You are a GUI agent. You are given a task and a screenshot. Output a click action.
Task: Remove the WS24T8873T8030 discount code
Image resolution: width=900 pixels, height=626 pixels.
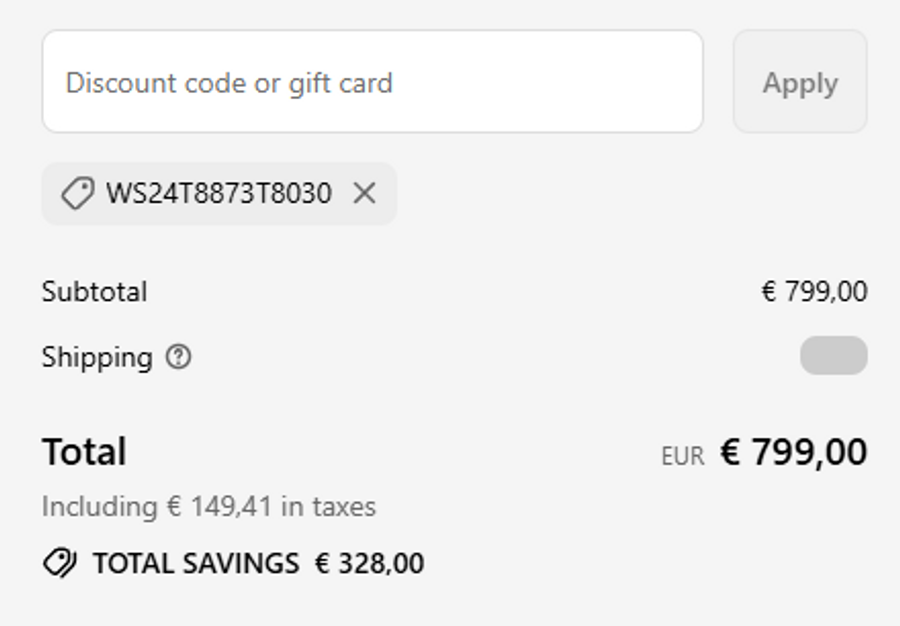pos(365,193)
